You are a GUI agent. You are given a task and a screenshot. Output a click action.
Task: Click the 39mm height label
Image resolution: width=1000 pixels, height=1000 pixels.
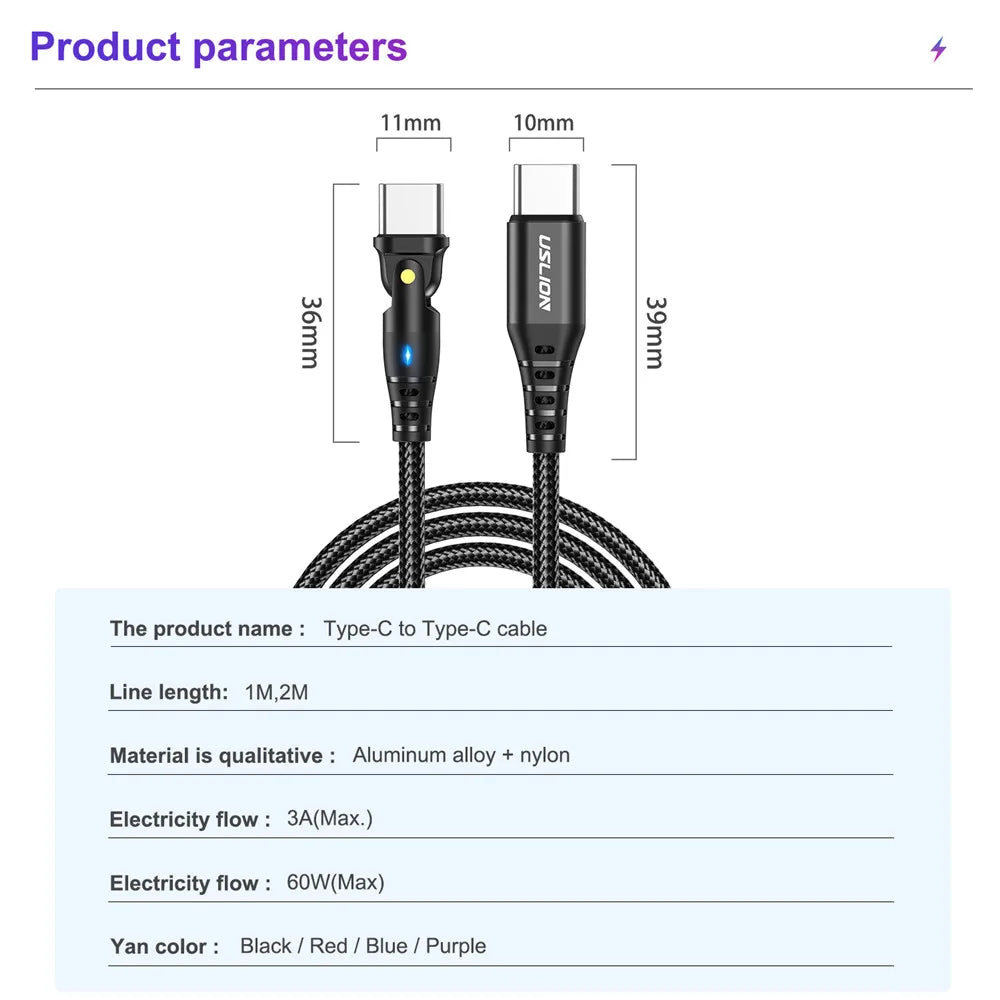click(x=656, y=332)
